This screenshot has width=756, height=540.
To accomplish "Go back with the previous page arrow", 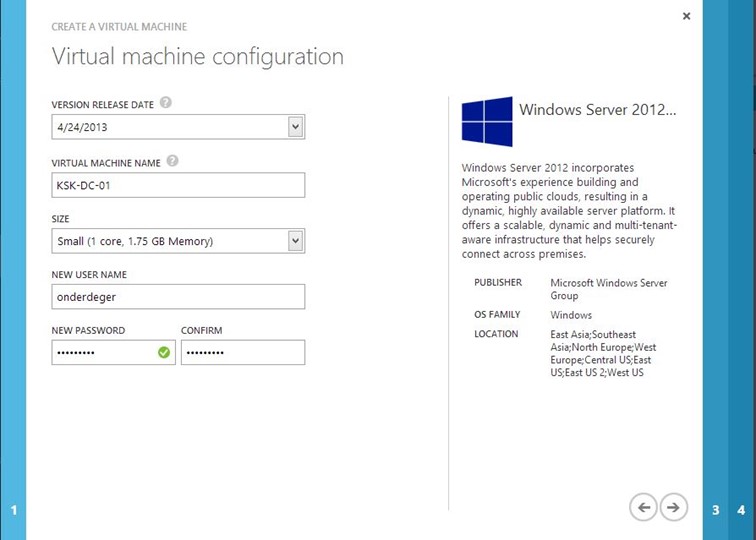I will click(643, 507).
